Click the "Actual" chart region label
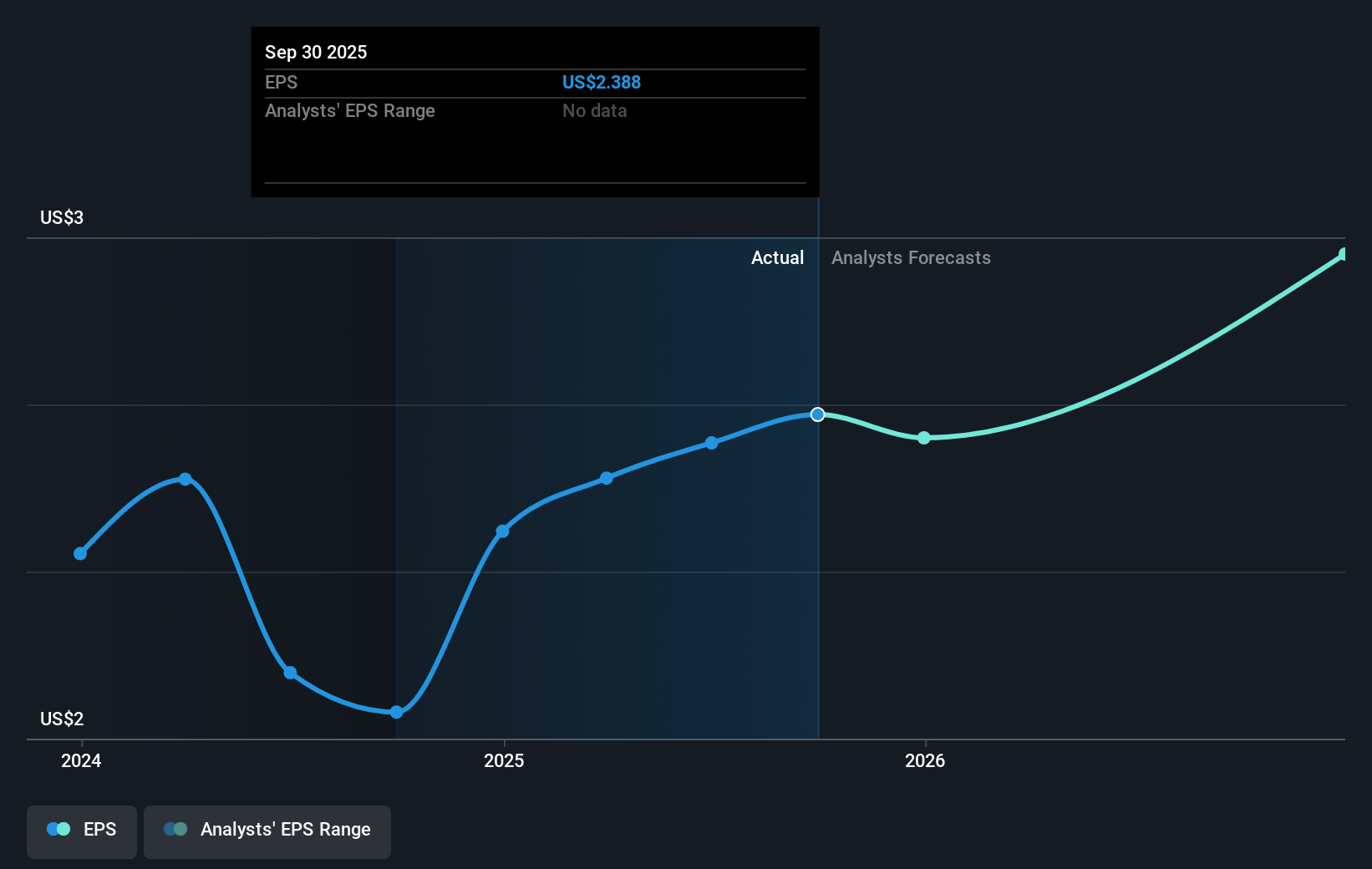 pos(777,257)
